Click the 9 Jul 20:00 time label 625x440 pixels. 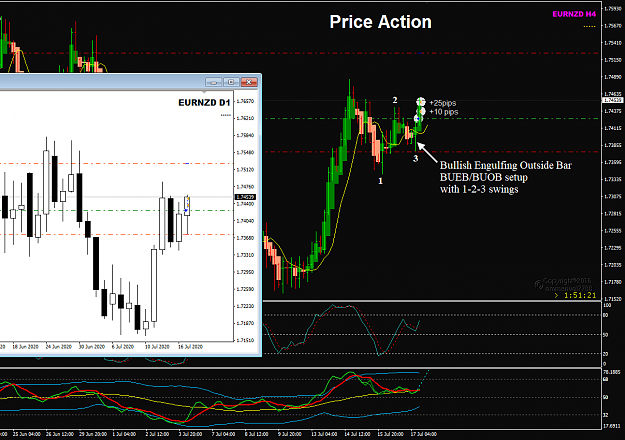(289, 434)
